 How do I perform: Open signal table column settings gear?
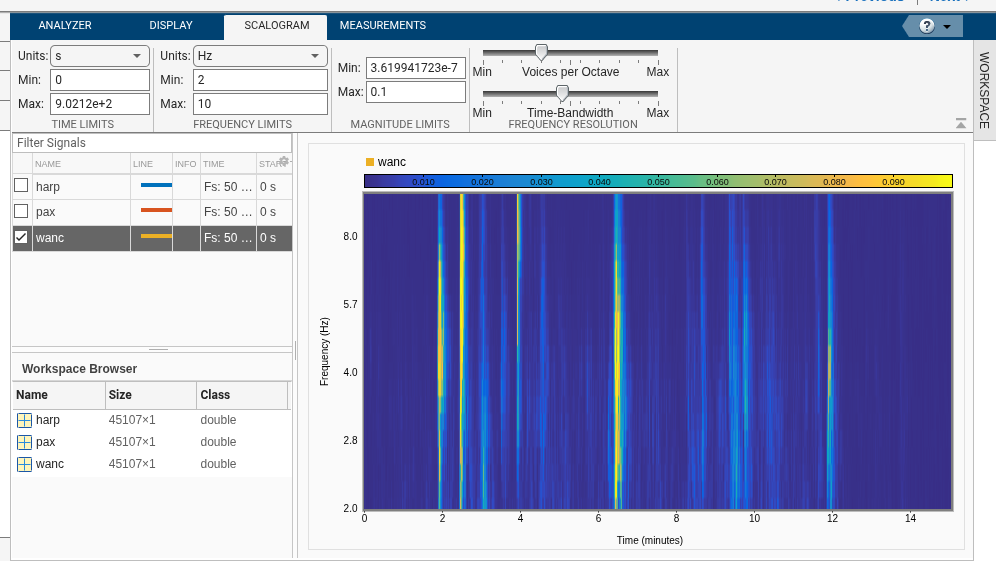tap(284, 161)
